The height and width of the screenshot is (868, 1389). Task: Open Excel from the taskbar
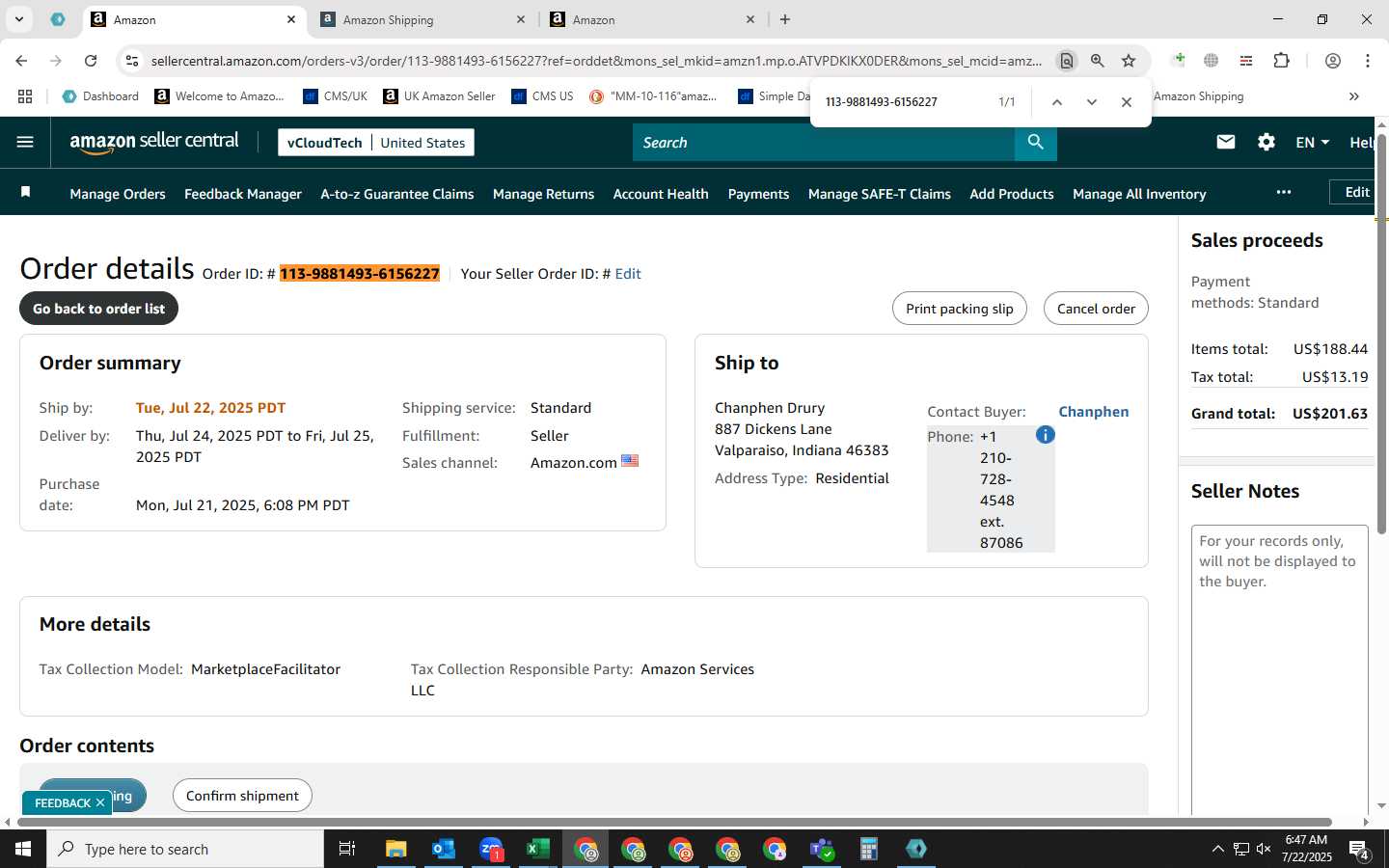537,849
